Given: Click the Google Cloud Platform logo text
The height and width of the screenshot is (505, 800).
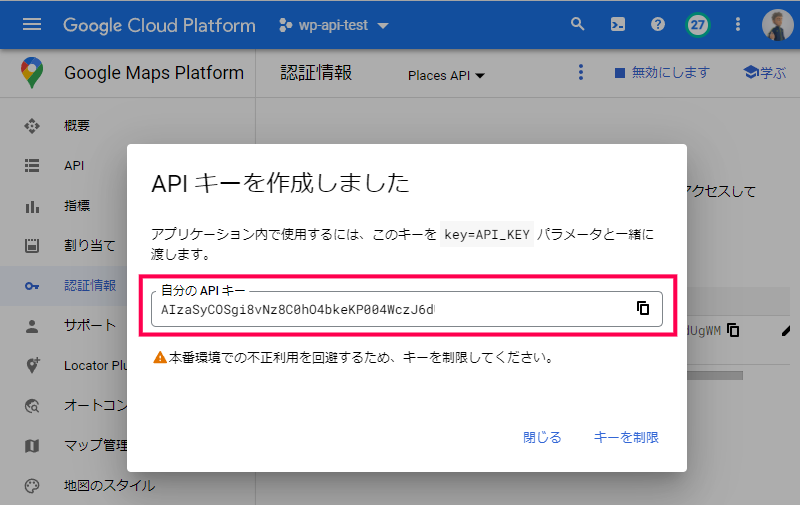Looking at the screenshot, I should point(159,25).
